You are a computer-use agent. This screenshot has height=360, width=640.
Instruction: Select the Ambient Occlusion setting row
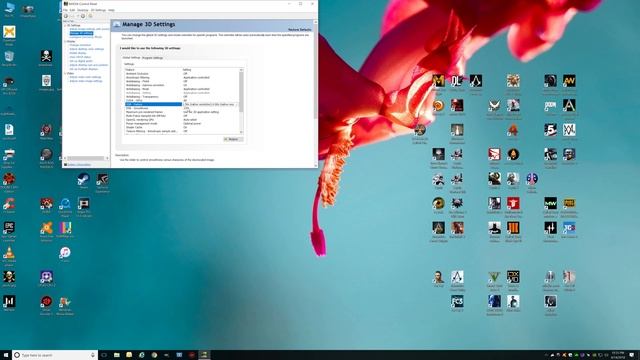182,74
